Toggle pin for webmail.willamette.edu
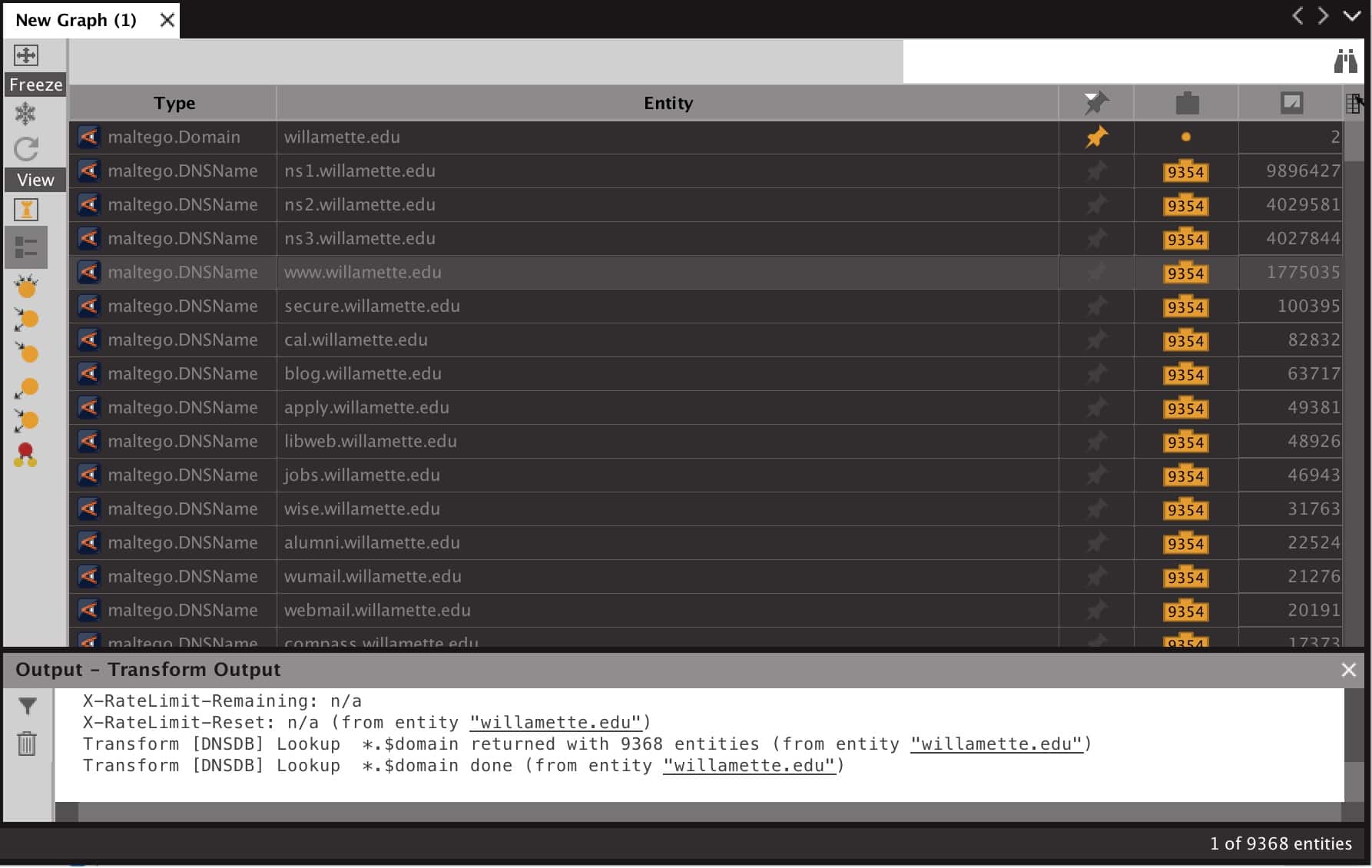 click(x=1096, y=610)
